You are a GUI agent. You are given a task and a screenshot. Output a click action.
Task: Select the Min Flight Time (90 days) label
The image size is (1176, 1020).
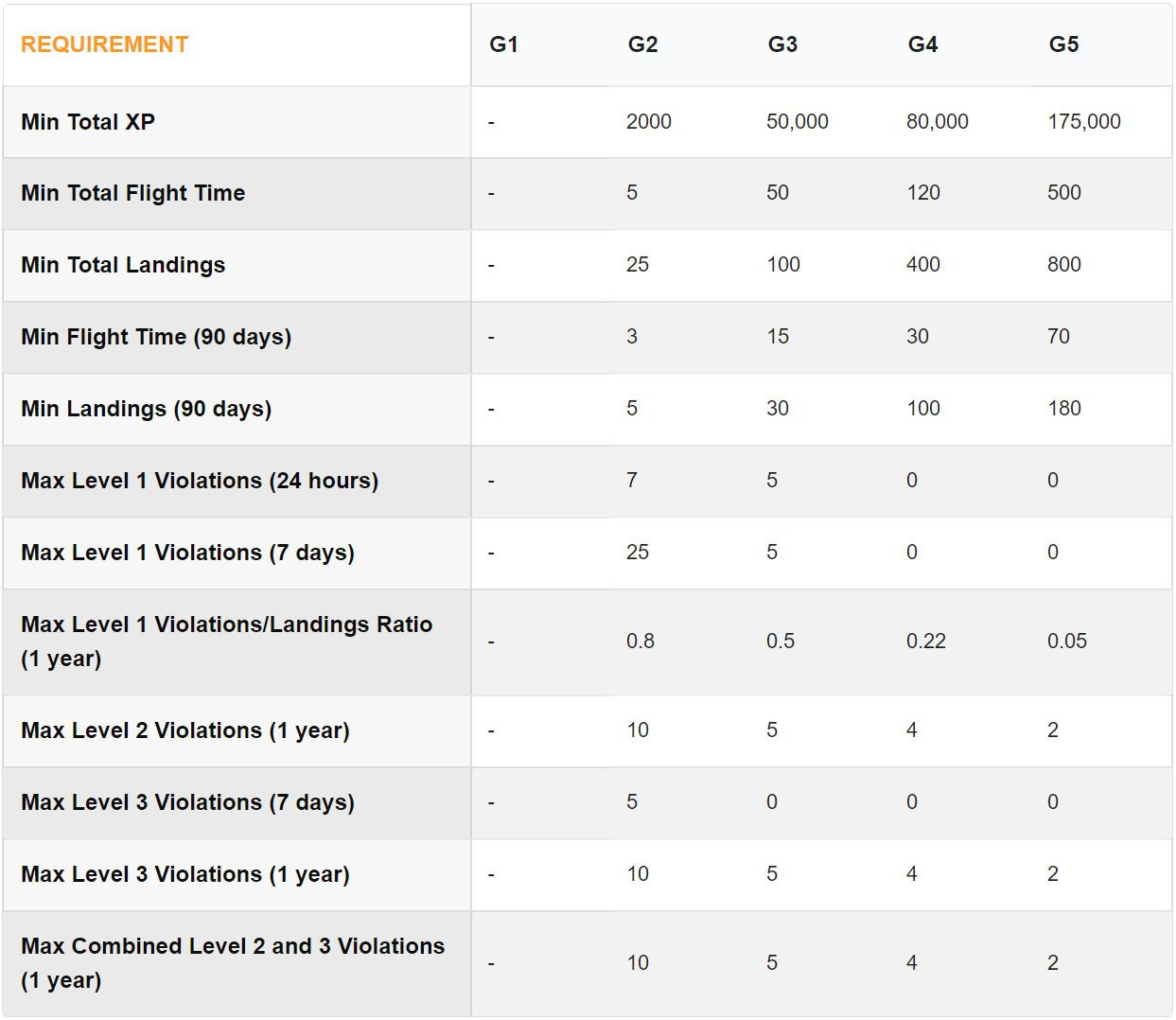click(x=156, y=337)
